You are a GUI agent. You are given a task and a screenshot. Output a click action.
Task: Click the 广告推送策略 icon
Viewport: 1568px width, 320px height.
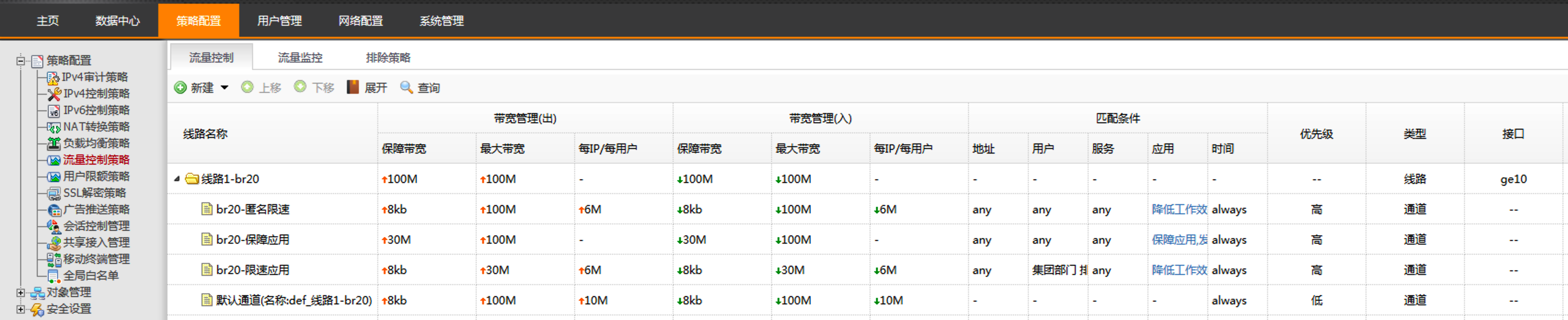[54, 210]
